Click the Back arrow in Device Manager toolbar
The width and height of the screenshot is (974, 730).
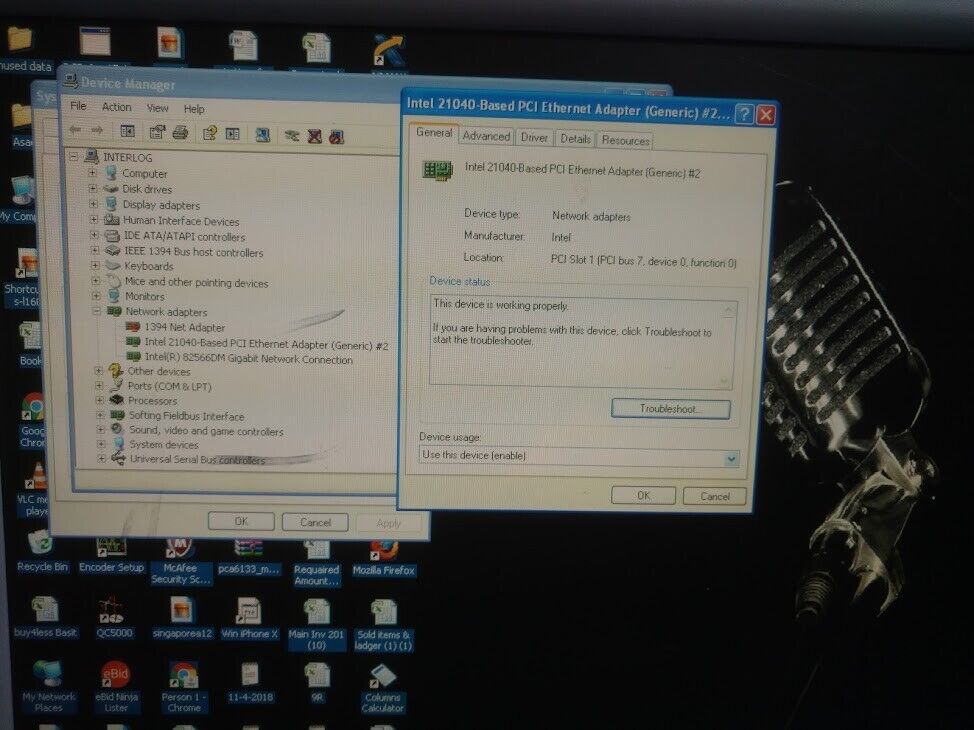tap(76, 130)
